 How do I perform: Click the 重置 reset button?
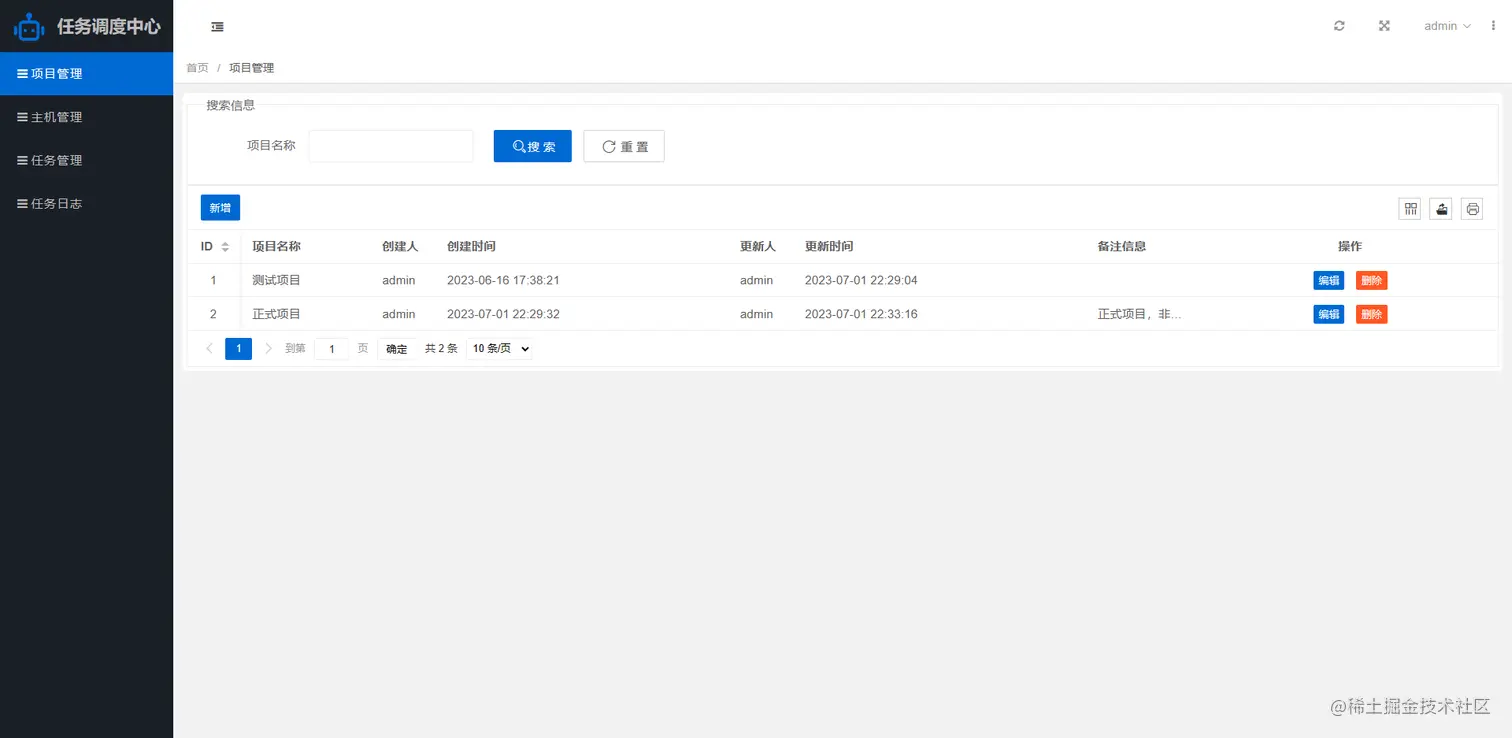[x=624, y=146]
